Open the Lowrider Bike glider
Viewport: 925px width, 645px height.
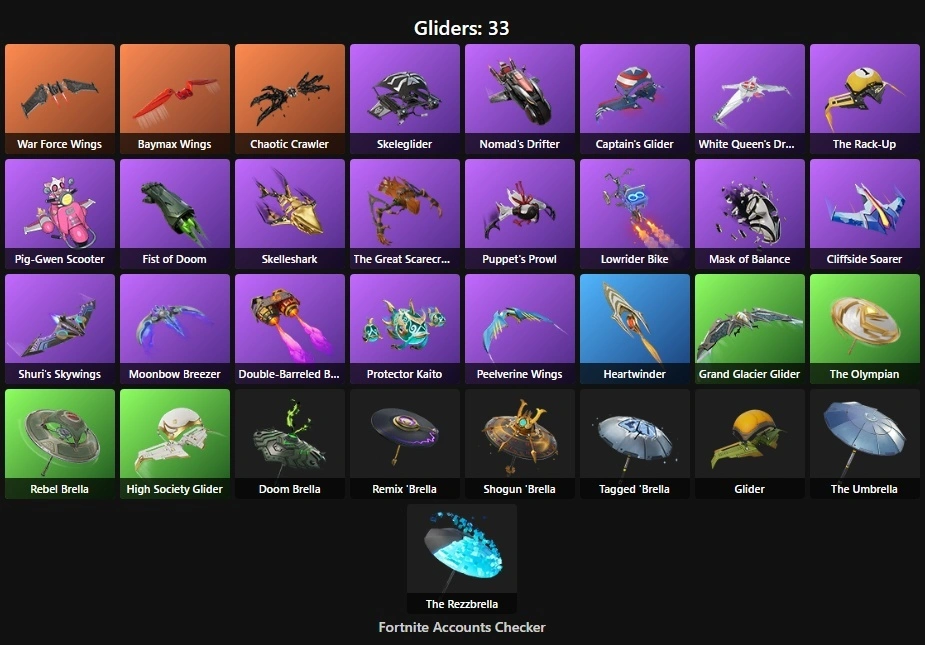click(635, 214)
